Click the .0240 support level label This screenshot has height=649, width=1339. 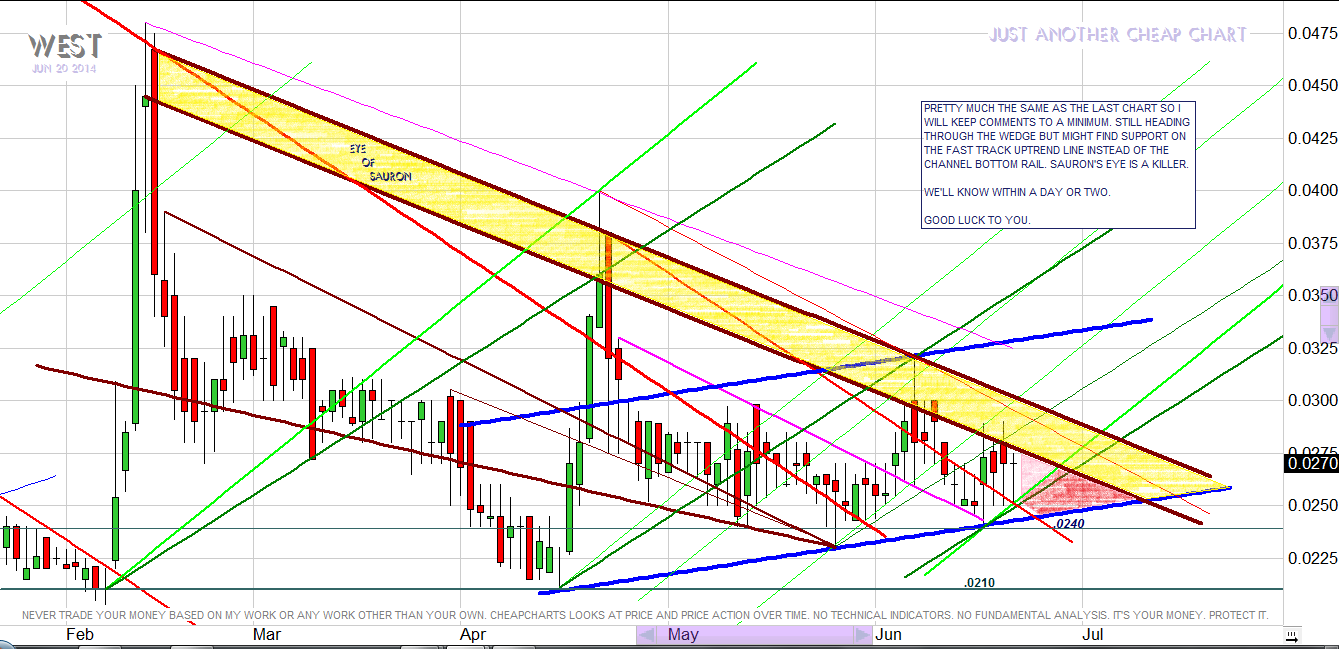[1070, 523]
